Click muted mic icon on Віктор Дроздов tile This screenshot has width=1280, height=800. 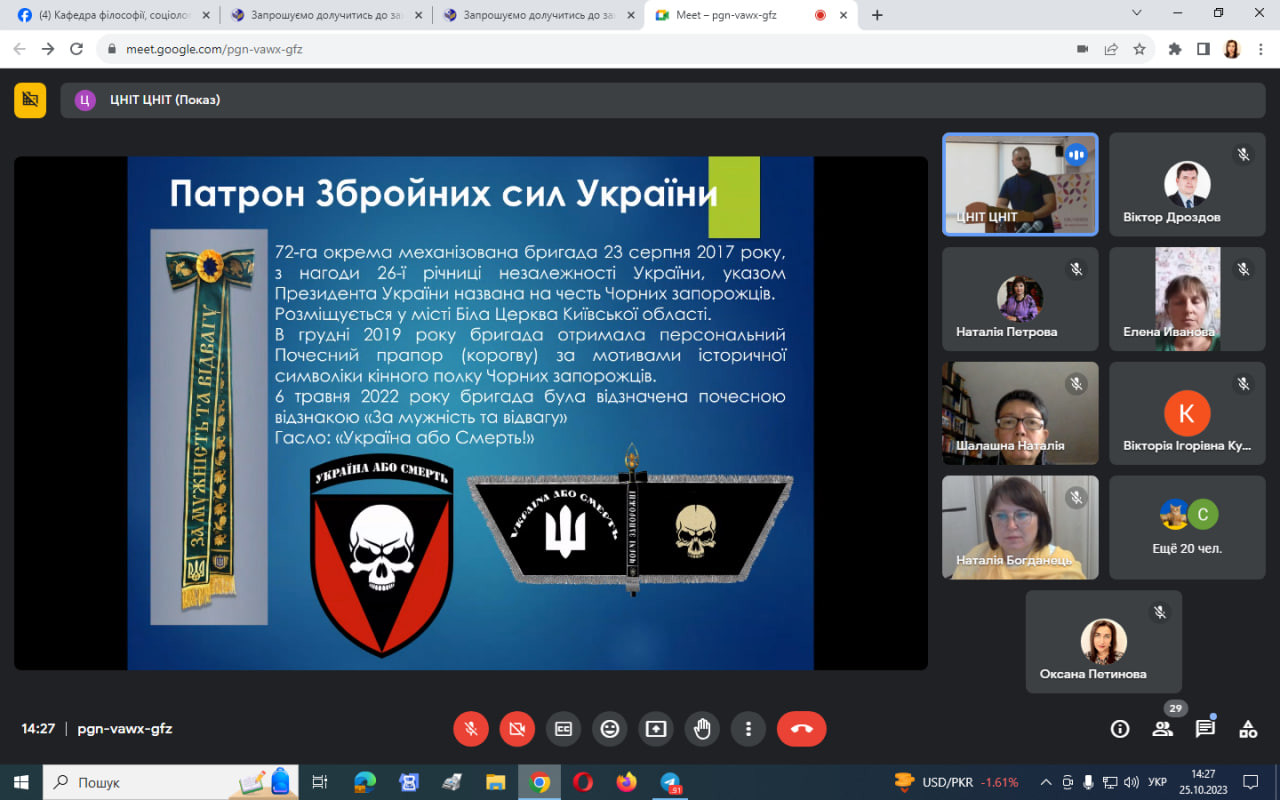click(1243, 154)
